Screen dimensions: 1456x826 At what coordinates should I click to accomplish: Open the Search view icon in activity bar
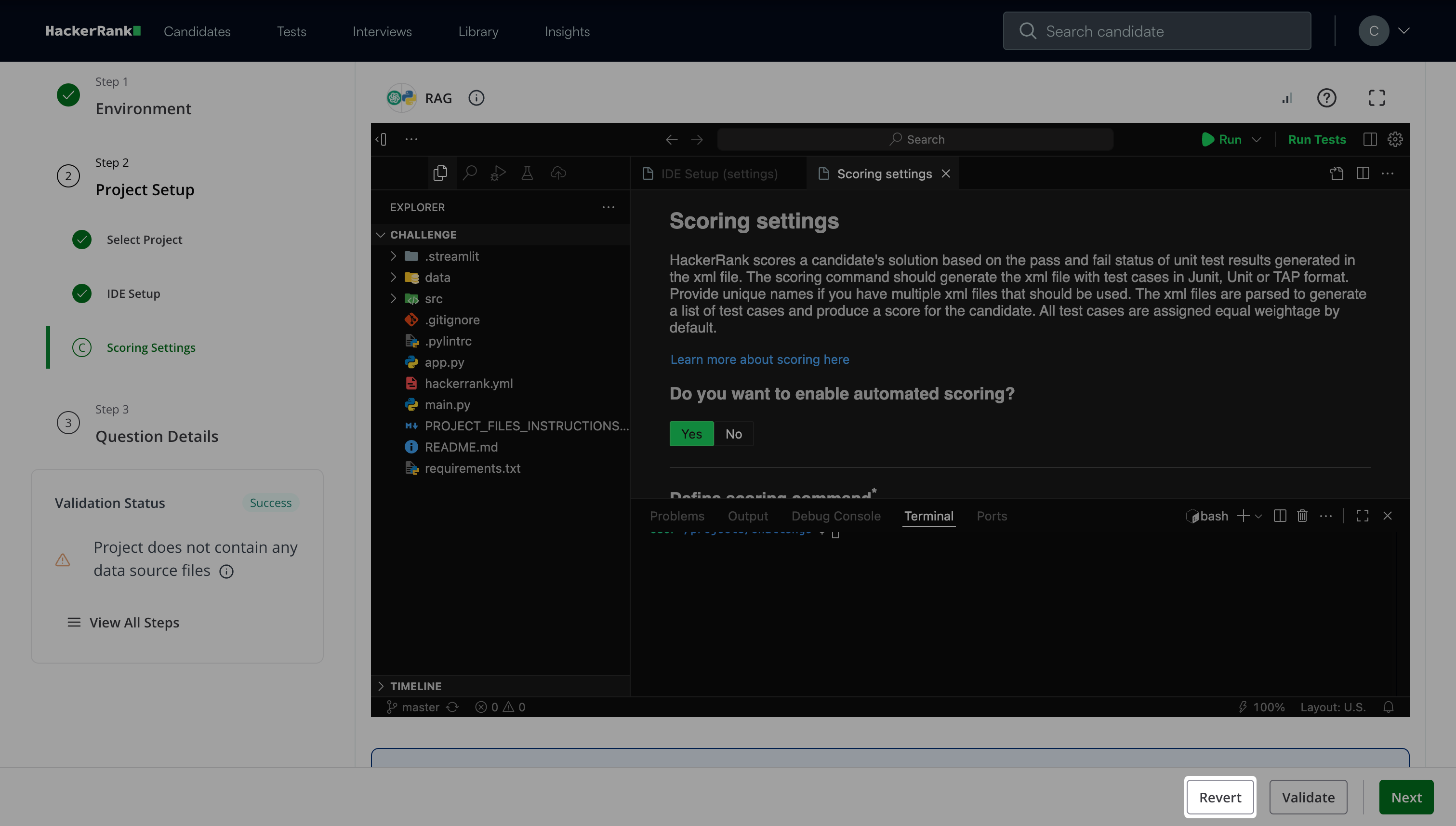(470, 173)
